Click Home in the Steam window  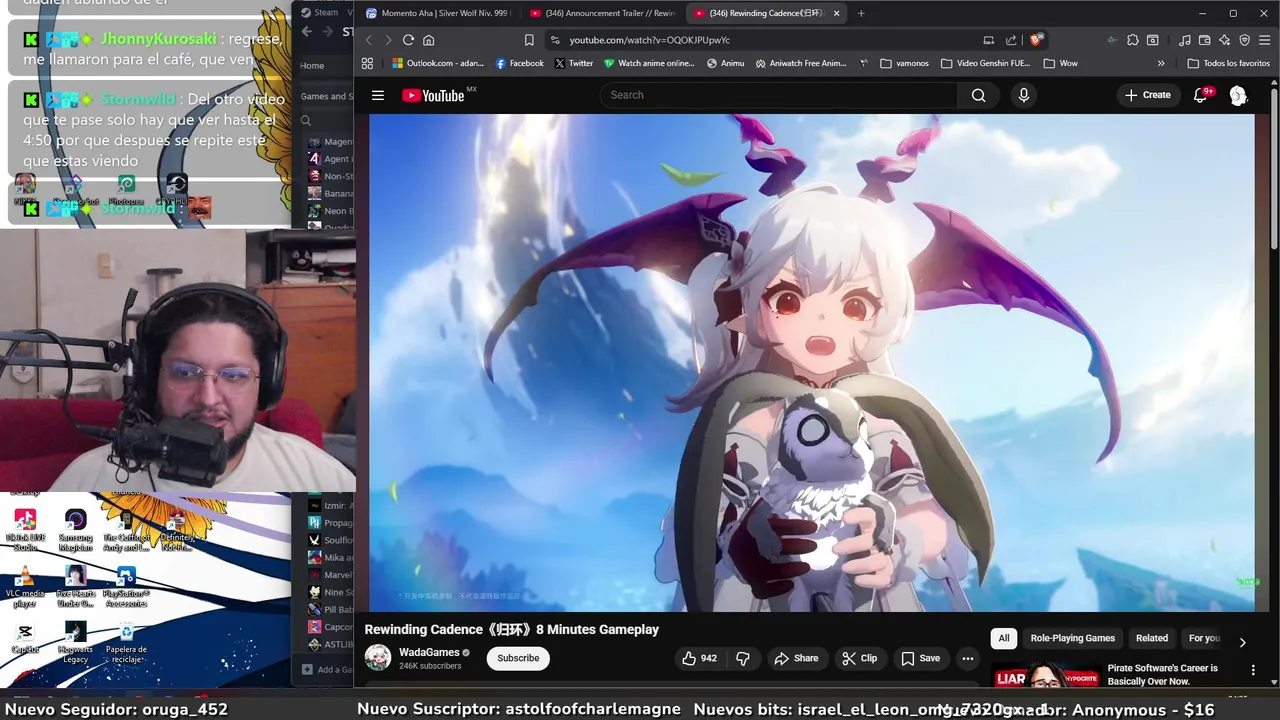[313, 66]
